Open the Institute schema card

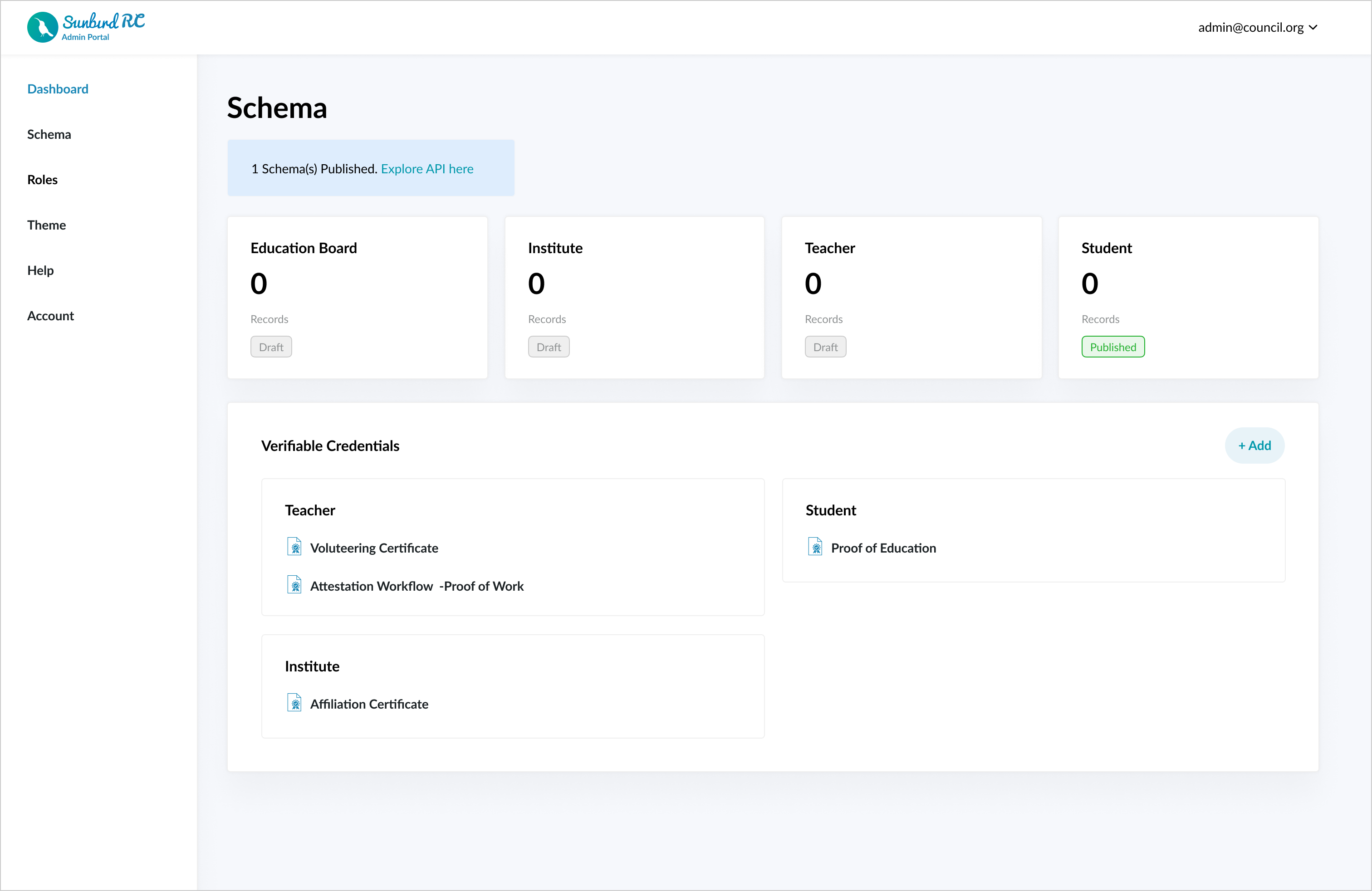click(x=634, y=297)
